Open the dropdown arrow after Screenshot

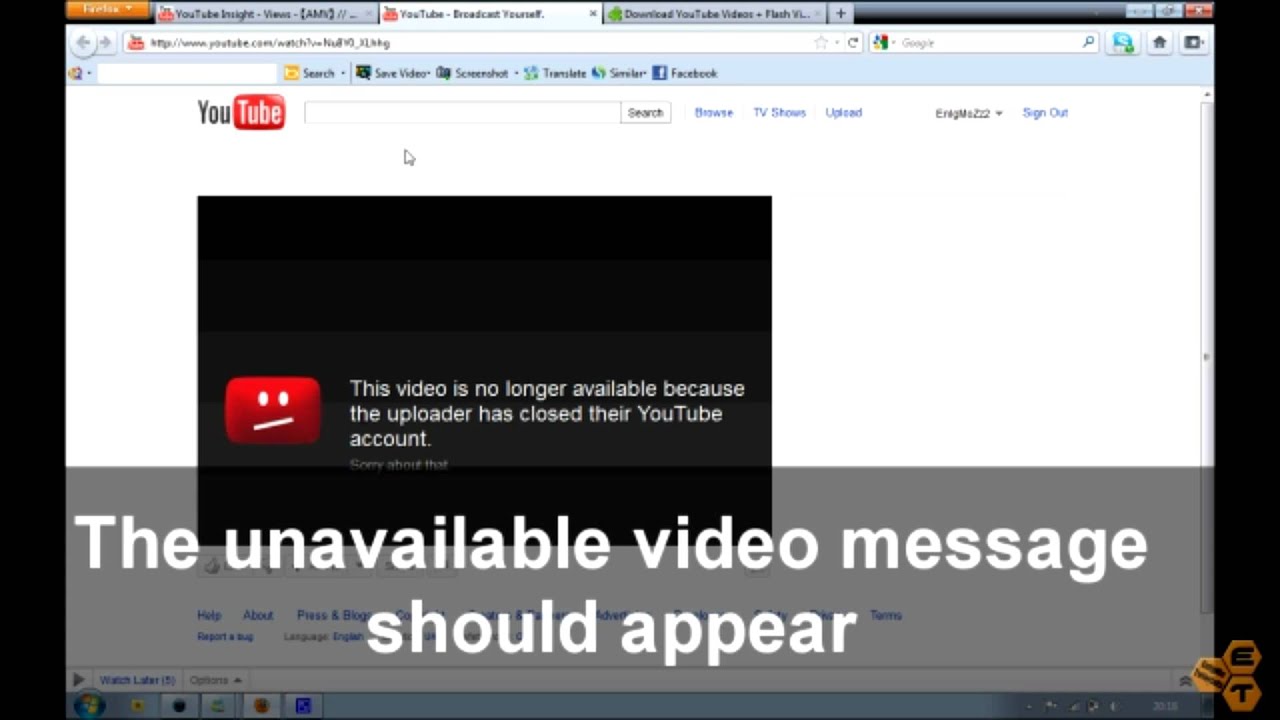516,73
